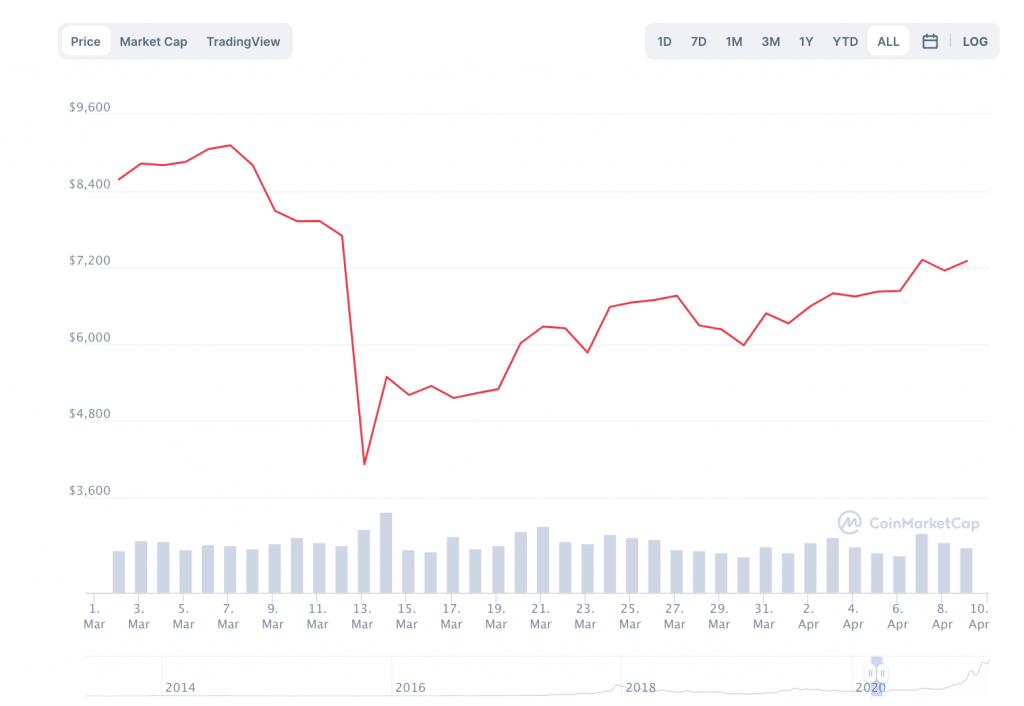
Task: Select the YTD time range
Action: coord(845,42)
